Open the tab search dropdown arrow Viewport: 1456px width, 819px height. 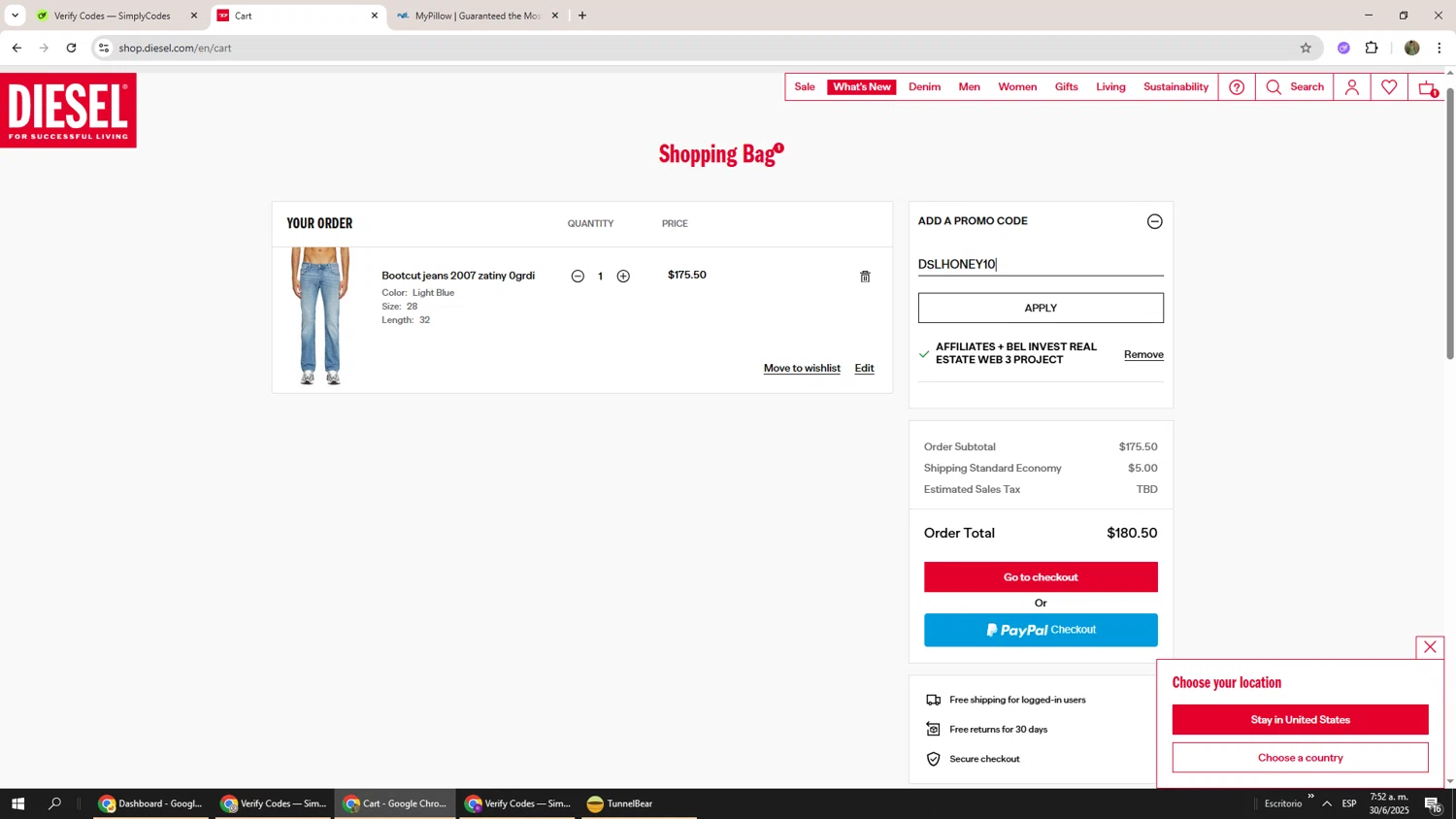15,16
